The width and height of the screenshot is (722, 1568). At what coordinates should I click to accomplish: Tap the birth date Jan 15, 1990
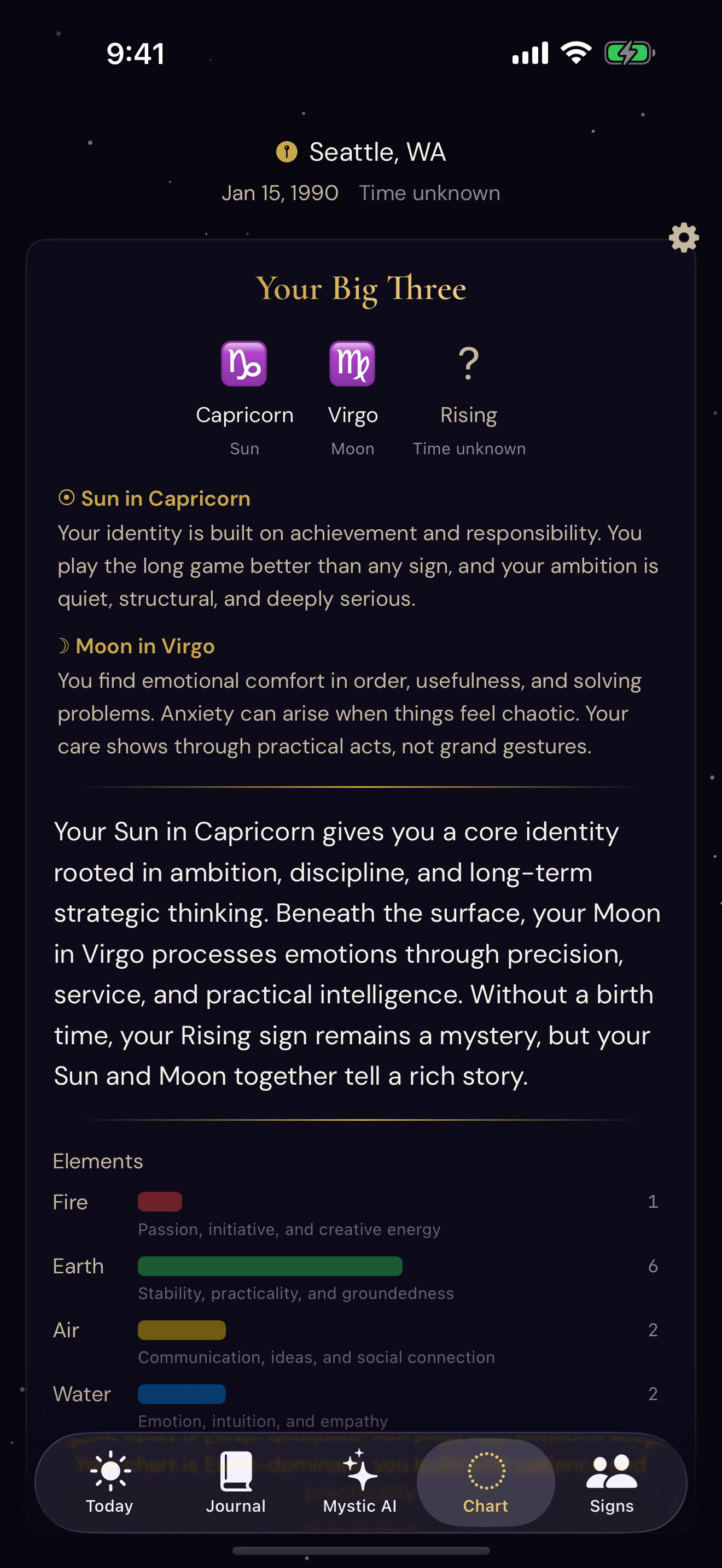[x=281, y=193]
